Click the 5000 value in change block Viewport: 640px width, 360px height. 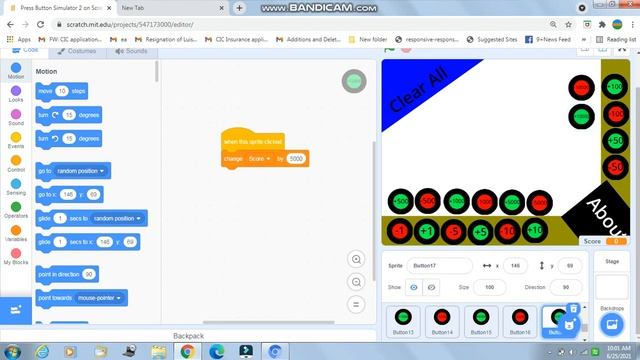click(296, 158)
